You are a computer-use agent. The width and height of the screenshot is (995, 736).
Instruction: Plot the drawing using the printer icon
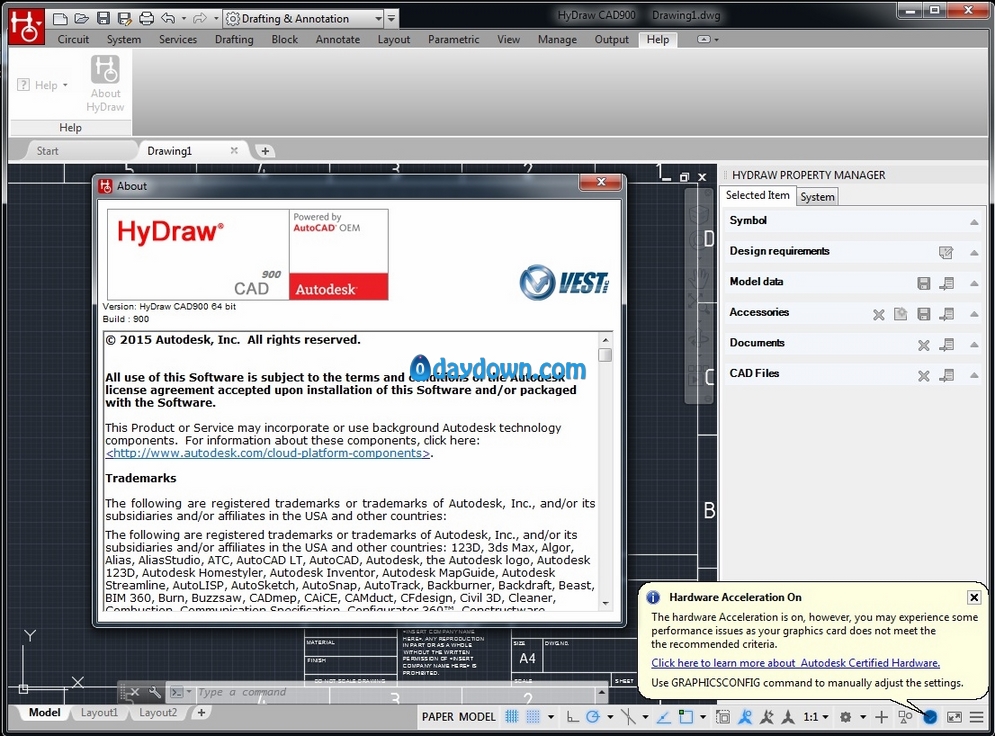click(147, 18)
